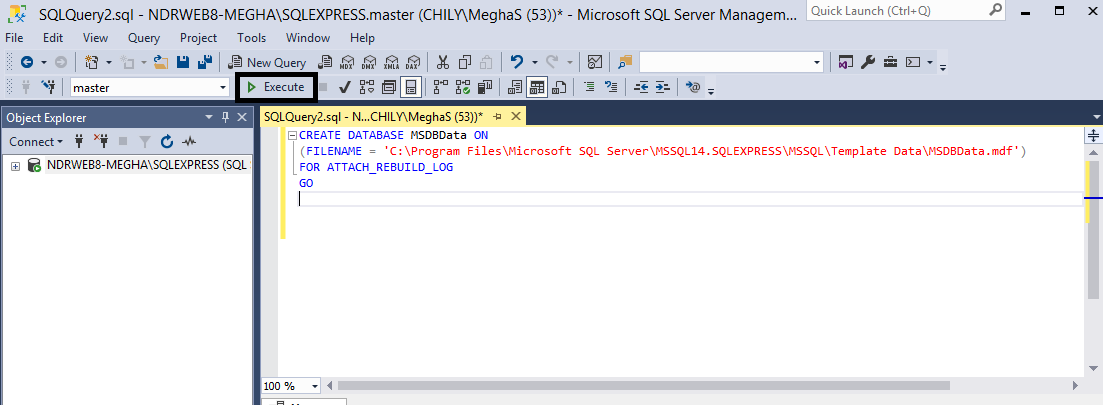Expand the NDRWEB8-MEGHA\SQLEXPRESS server node
Image resolution: width=1103 pixels, height=405 pixels.
tap(15, 166)
